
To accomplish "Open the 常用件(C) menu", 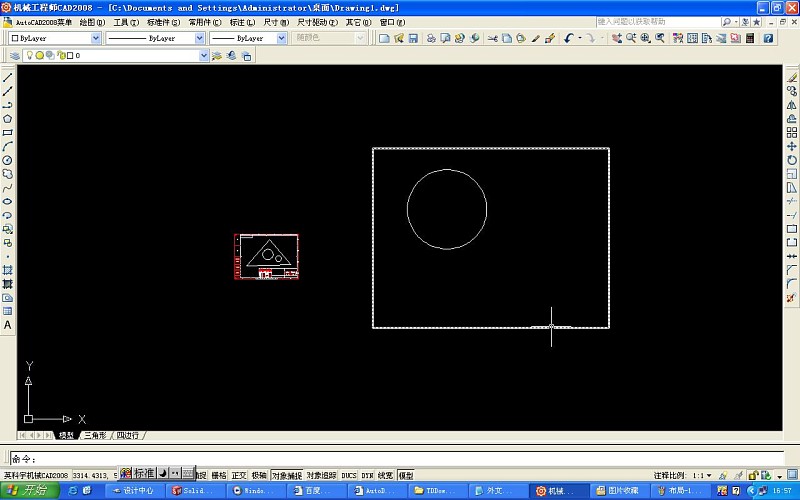I will [205, 22].
